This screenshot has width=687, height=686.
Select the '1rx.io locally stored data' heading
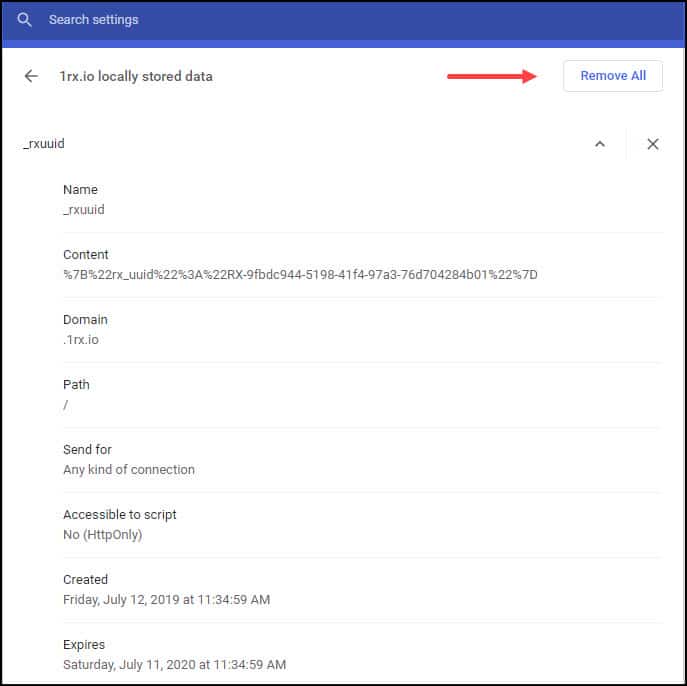point(136,77)
